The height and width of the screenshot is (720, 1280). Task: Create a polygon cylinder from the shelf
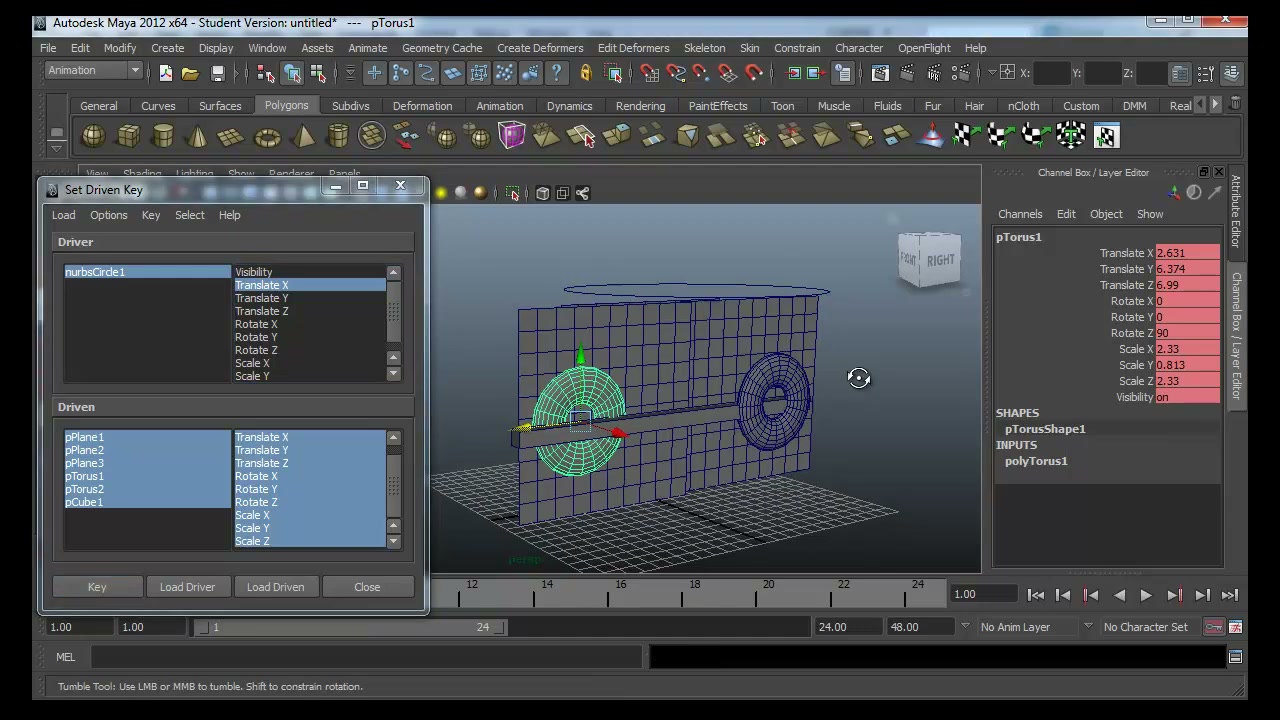click(x=163, y=135)
